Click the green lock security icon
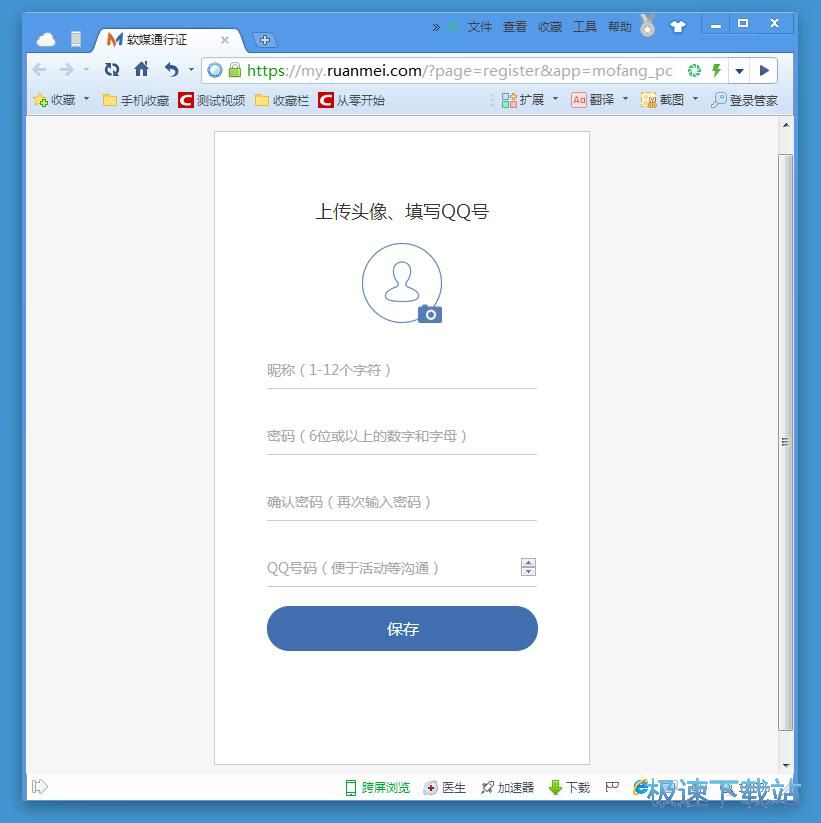This screenshot has height=823, width=821. (x=235, y=70)
